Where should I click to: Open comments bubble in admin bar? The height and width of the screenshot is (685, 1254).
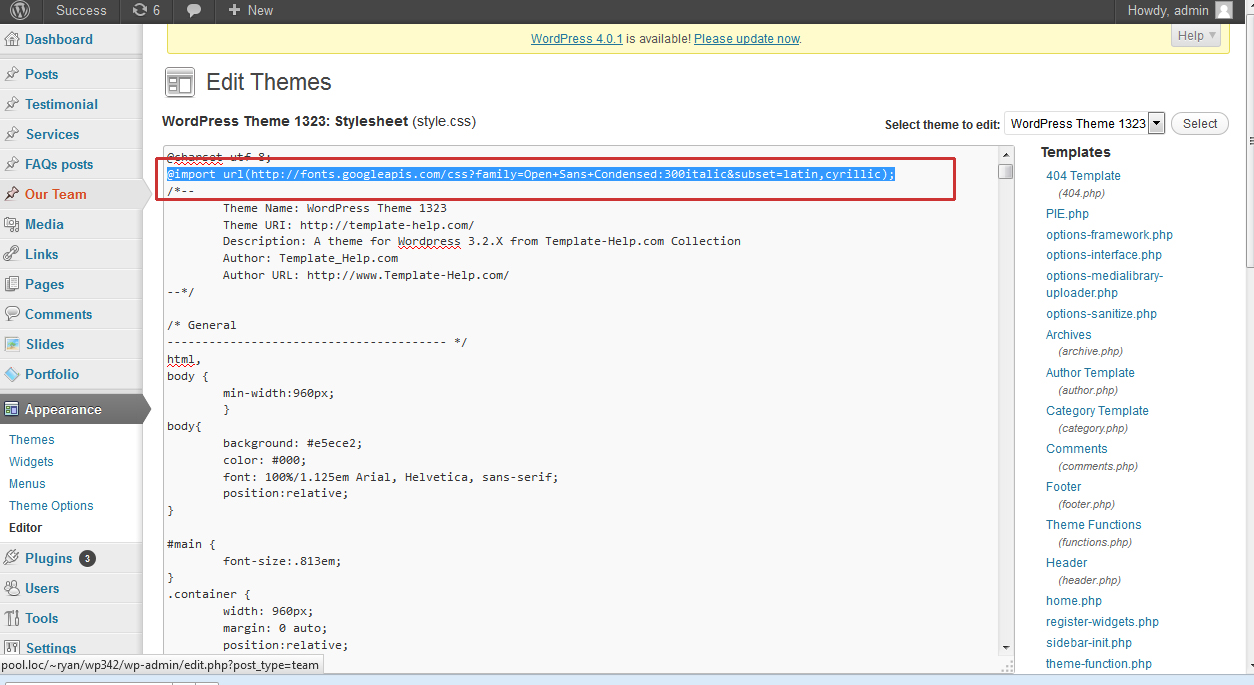point(194,11)
